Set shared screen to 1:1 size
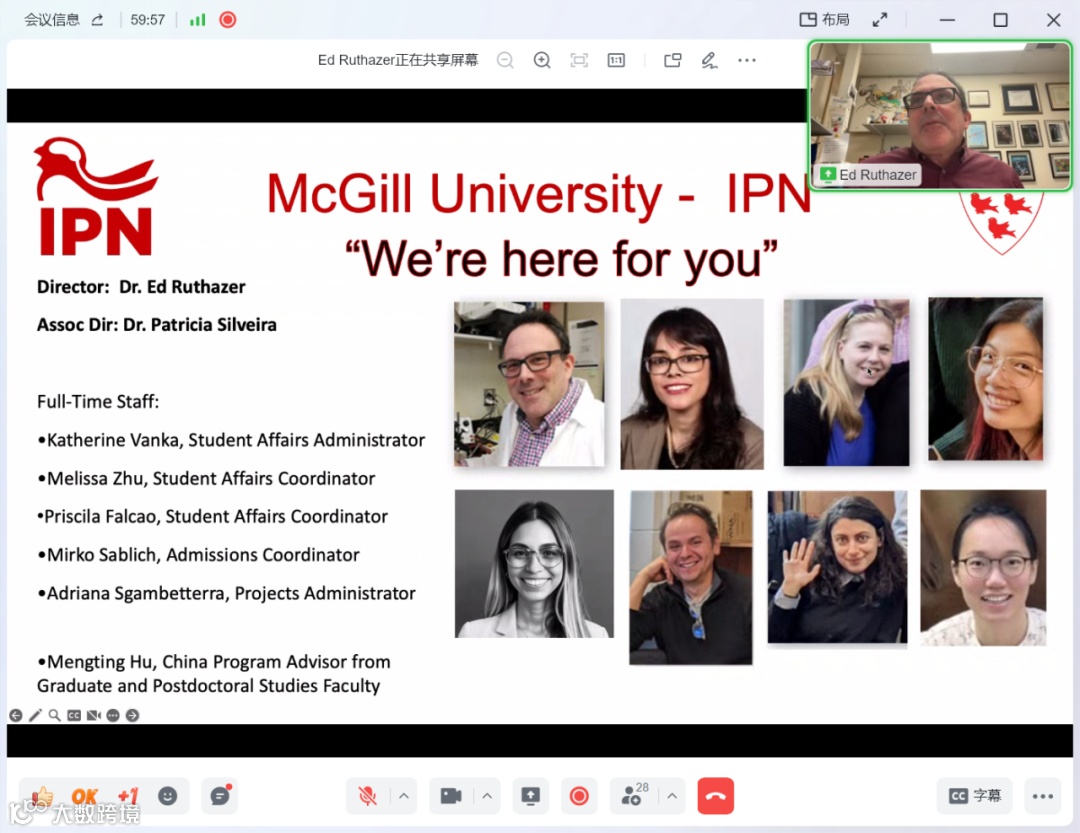 (x=616, y=61)
